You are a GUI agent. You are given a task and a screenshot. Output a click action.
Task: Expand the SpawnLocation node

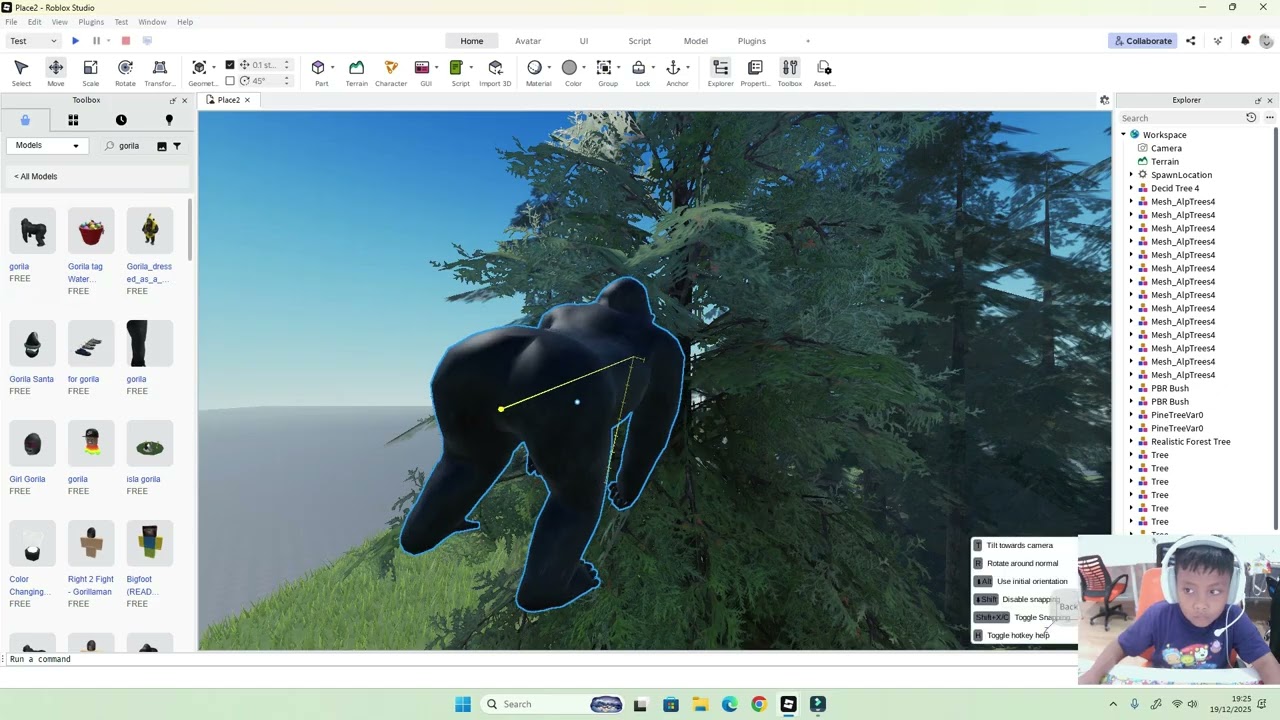click(x=1131, y=175)
